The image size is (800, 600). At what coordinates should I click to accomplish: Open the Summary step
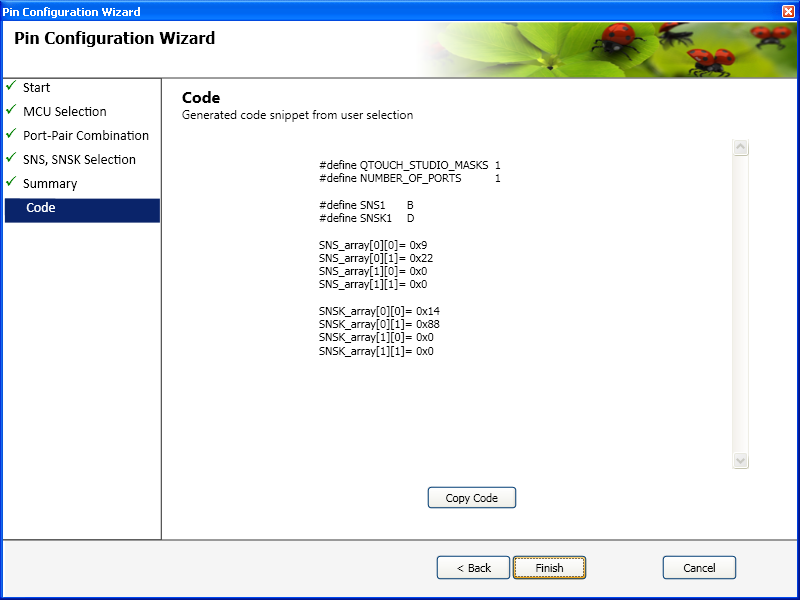[50, 184]
